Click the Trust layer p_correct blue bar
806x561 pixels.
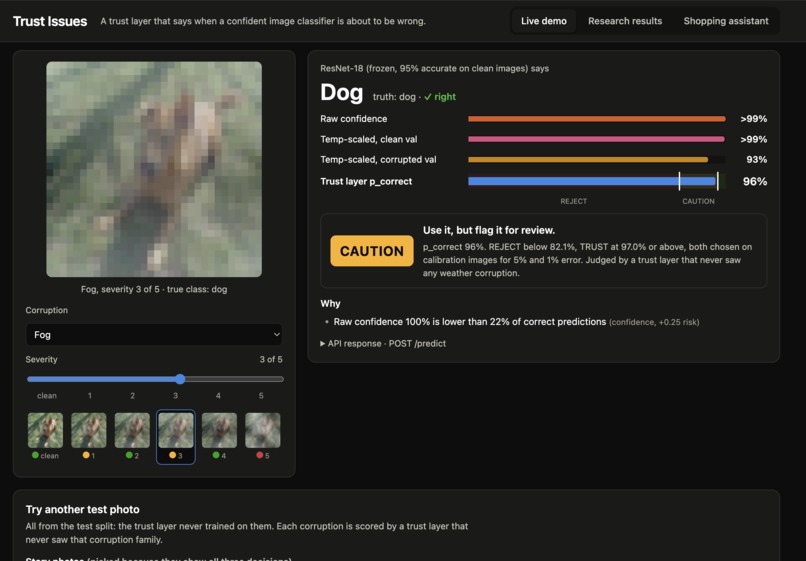tap(592, 181)
